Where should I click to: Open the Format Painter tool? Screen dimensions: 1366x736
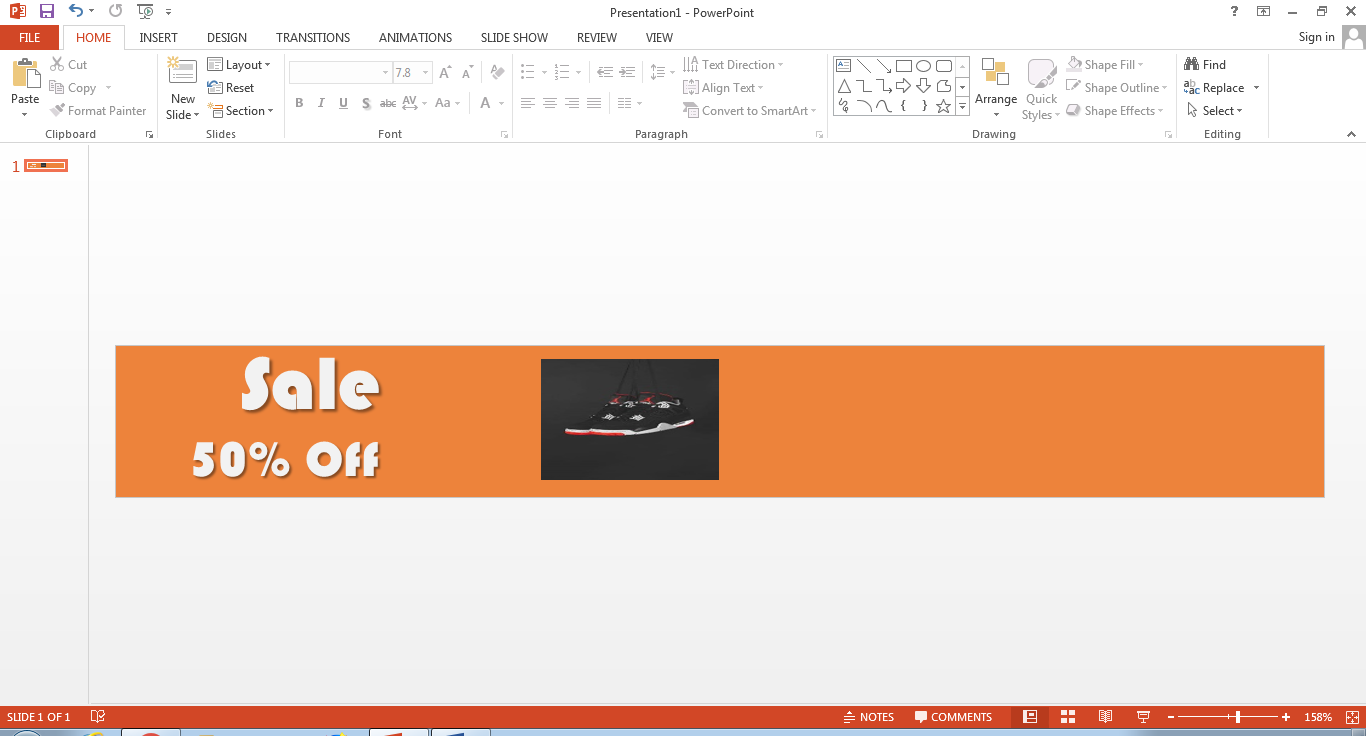(x=98, y=110)
